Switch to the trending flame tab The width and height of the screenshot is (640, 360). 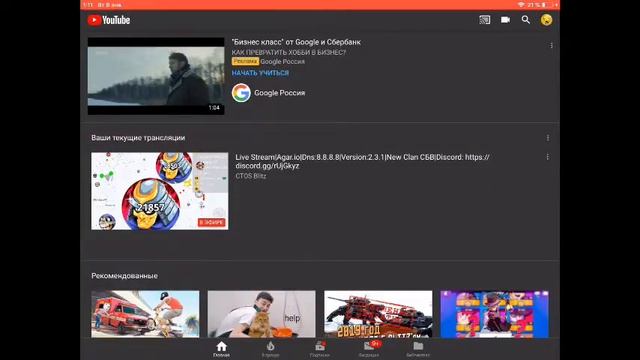pos(270,349)
